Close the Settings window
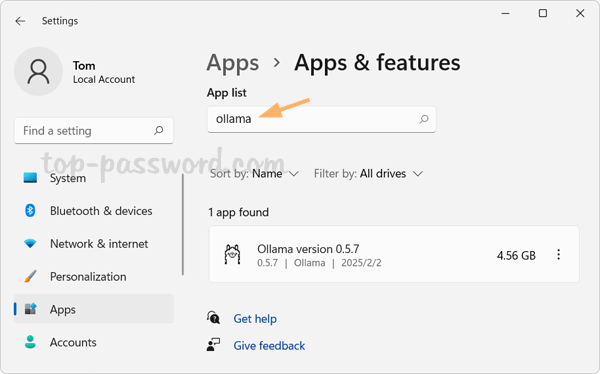This screenshot has width=600, height=374. pyautogui.click(x=580, y=13)
